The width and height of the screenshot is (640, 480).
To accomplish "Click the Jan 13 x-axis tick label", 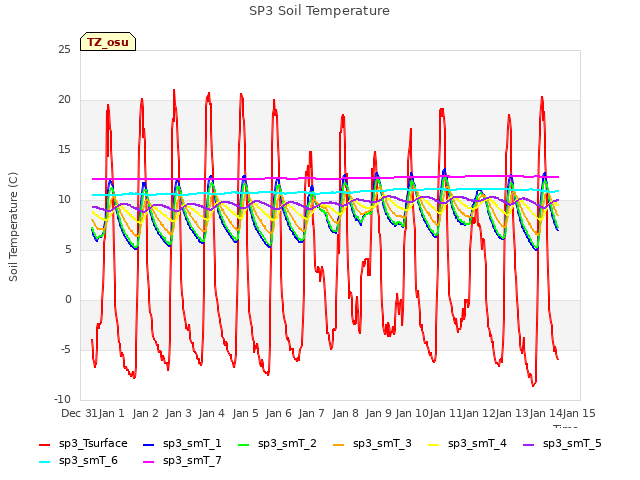I will [512, 413].
